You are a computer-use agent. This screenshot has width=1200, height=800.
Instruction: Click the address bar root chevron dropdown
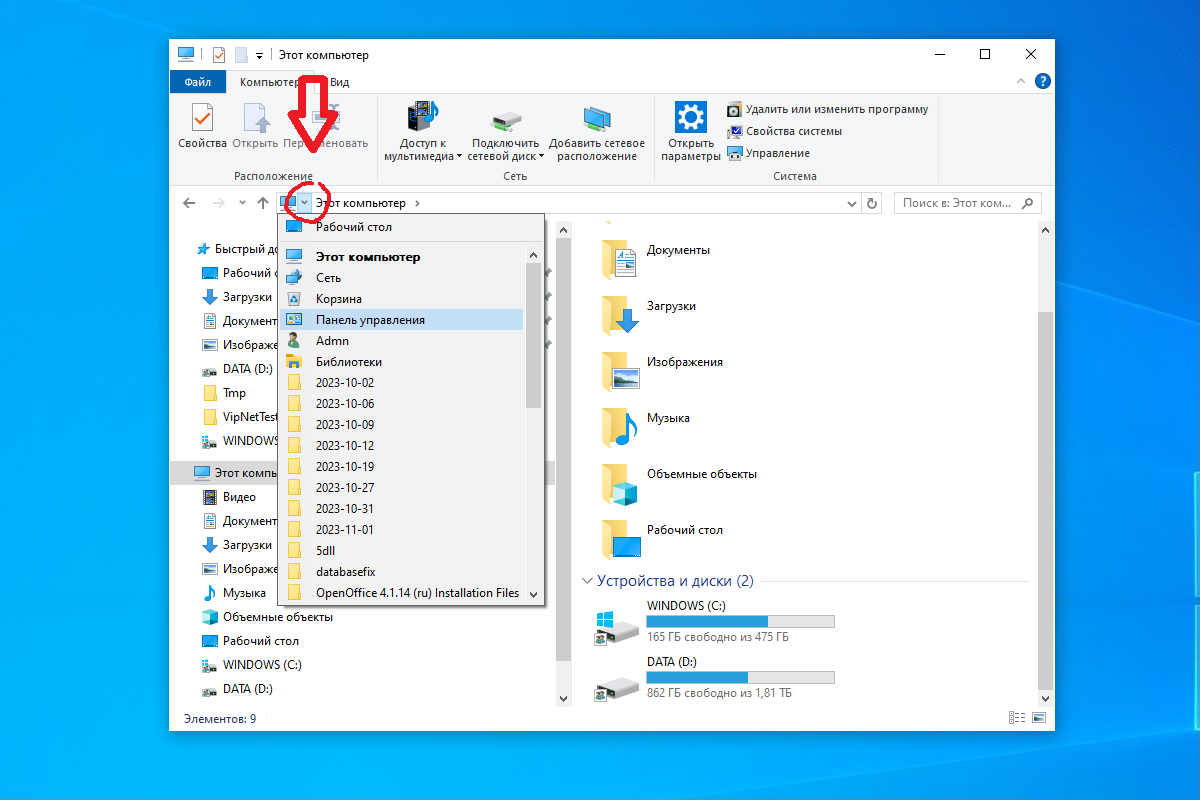[304, 203]
